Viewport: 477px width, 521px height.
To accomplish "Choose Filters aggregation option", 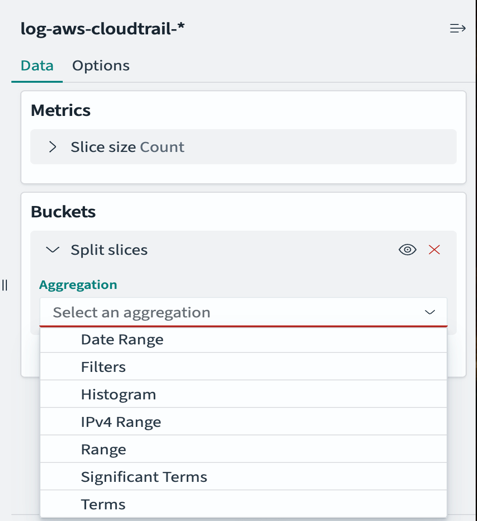I will (x=243, y=367).
